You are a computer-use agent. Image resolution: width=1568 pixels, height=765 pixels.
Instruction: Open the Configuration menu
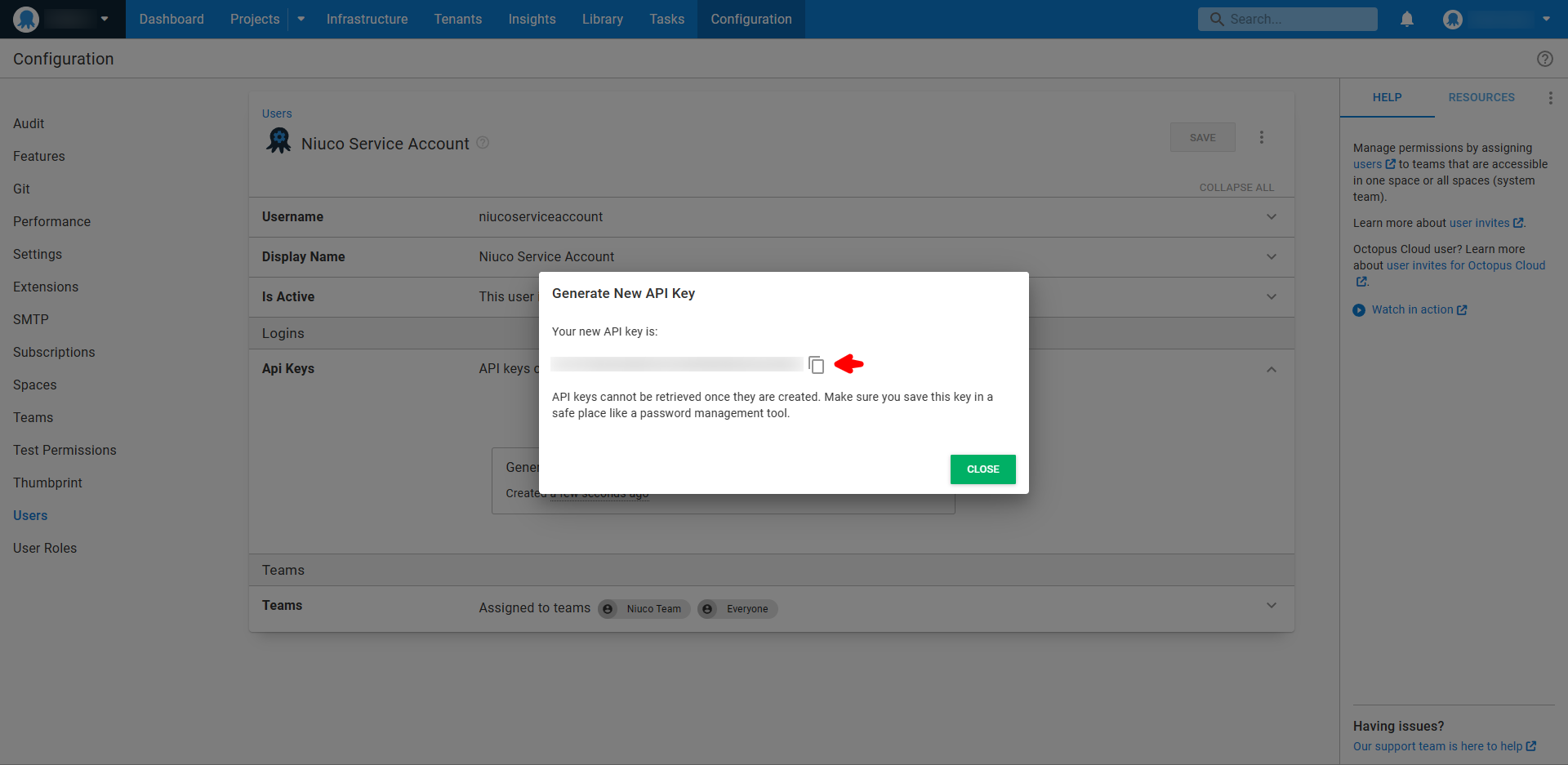pos(751,19)
